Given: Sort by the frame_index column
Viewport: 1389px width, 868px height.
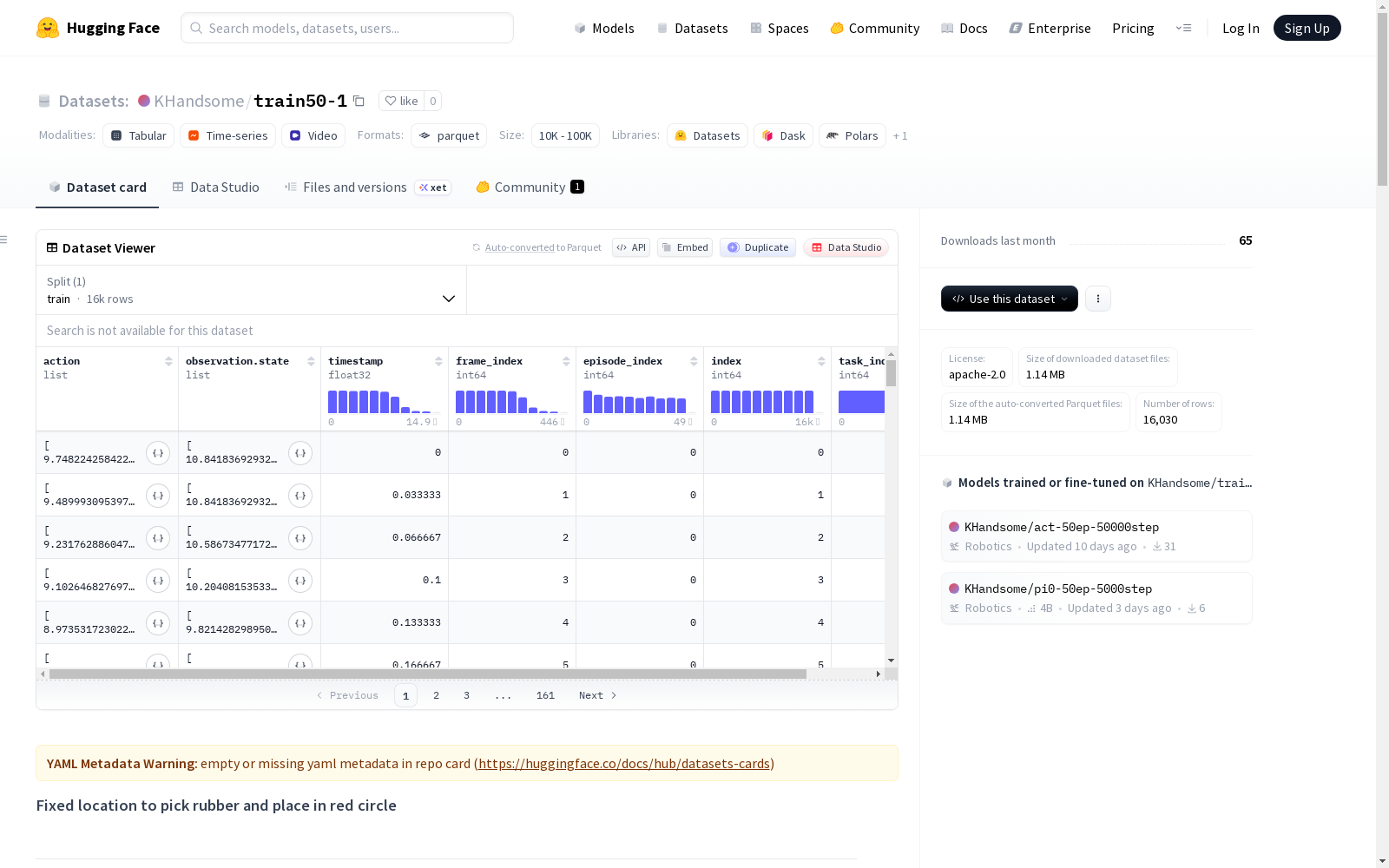Looking at the screenshot, I should click(566, 361).
